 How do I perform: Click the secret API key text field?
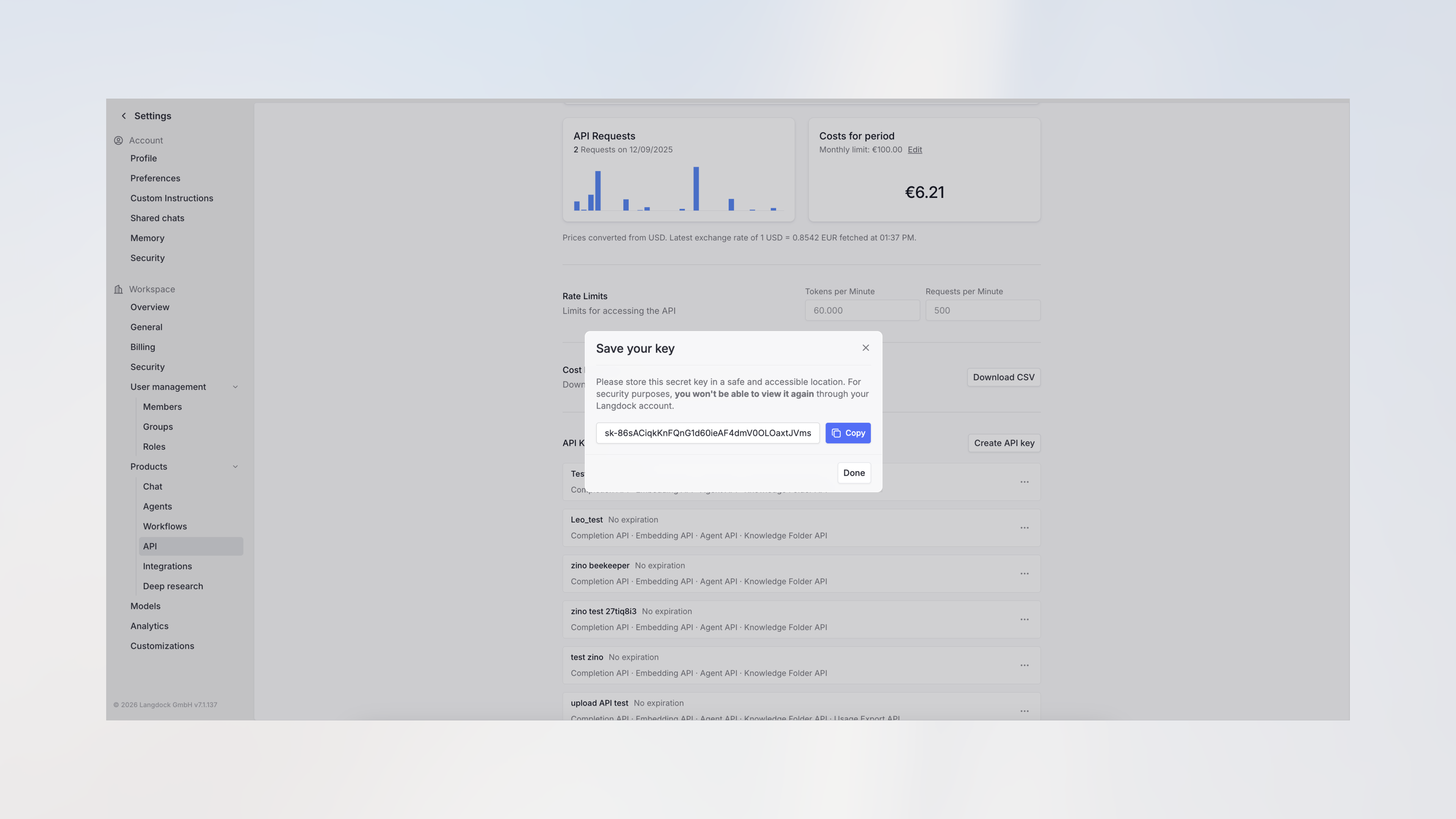click(x=707, y=433)
